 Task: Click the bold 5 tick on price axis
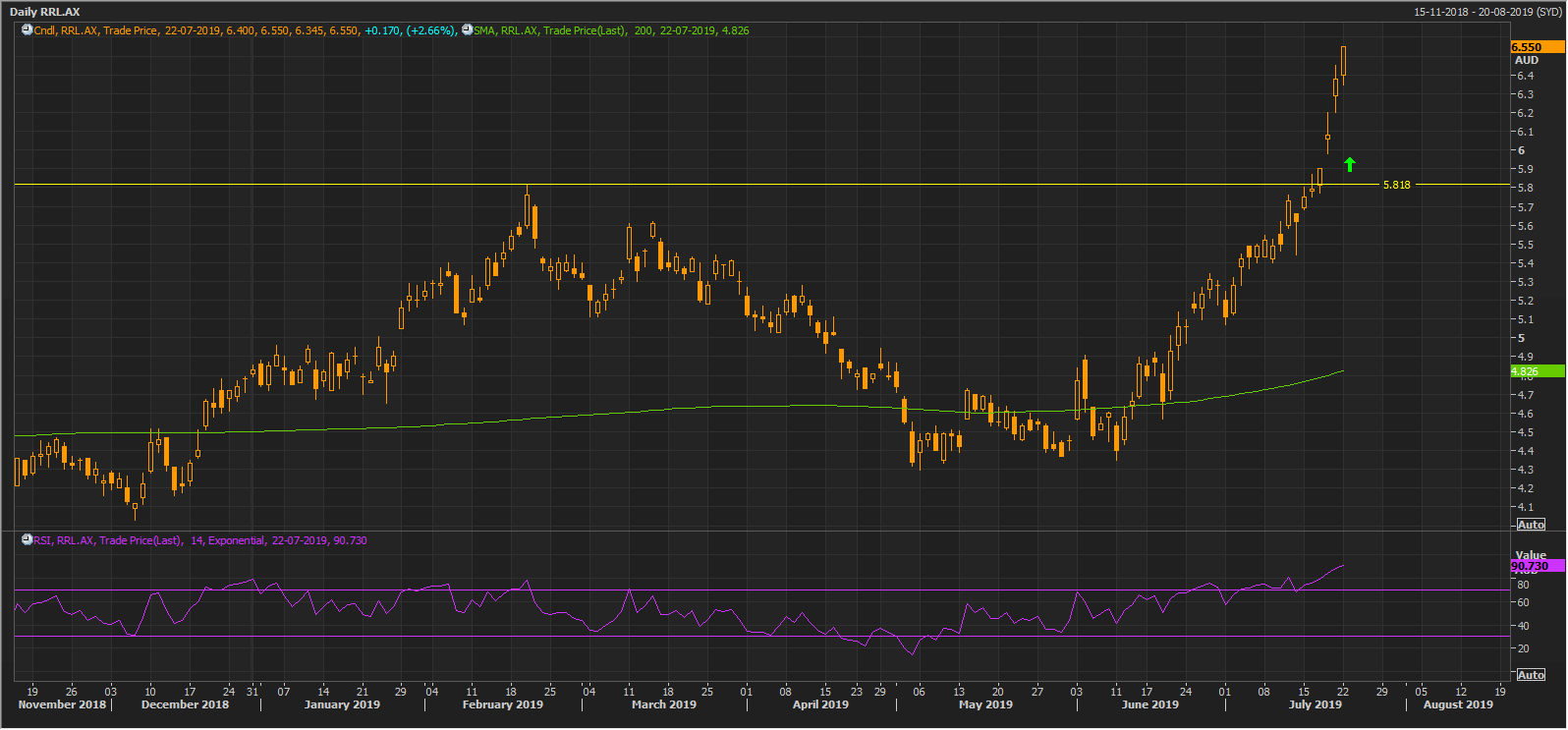click(1522, 338)
